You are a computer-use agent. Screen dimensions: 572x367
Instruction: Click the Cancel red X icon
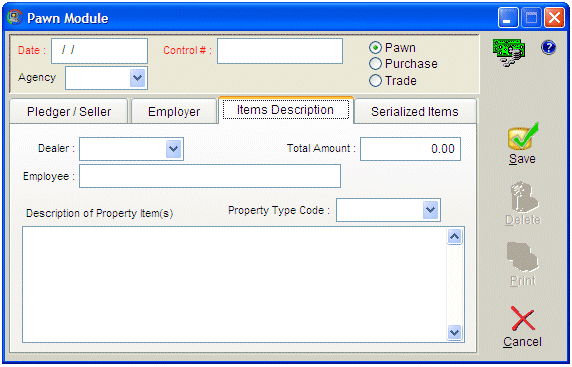(522, 318)
